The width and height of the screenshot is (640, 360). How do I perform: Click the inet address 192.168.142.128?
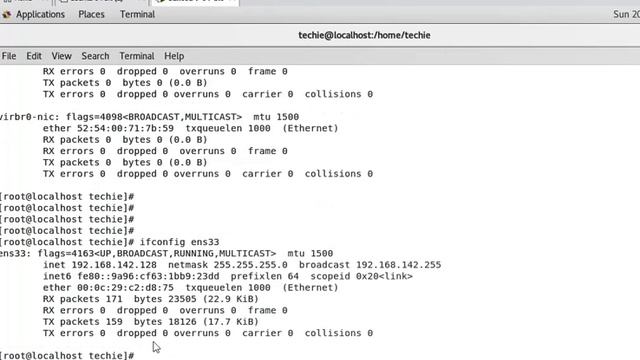[x=114, y=265]
